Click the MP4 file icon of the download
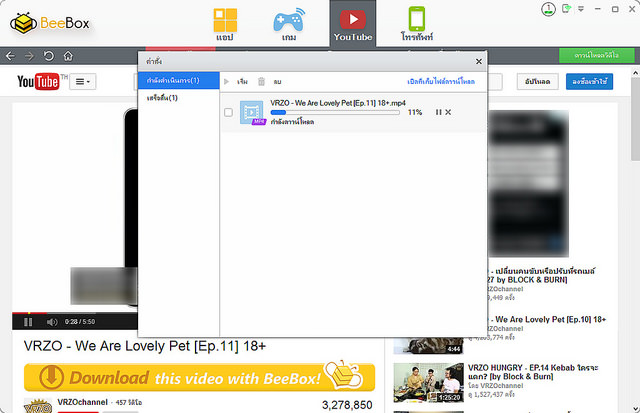 (x=252, y=112)
